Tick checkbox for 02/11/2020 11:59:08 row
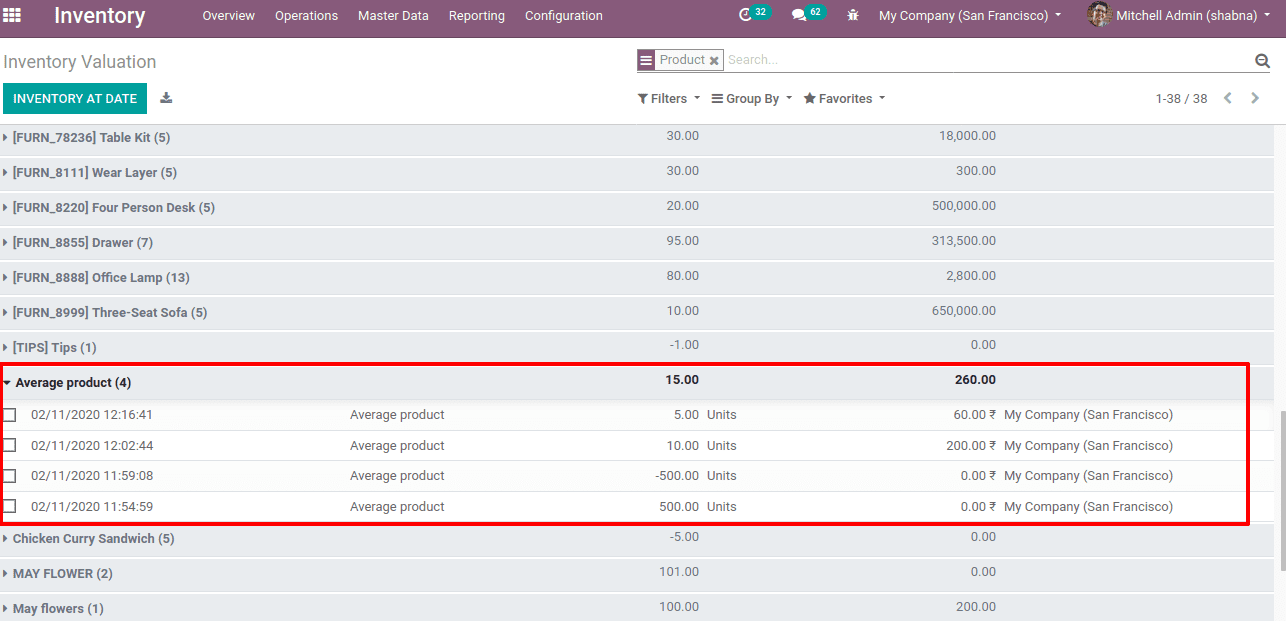Viewport: 1286px width, 621px height. coord(10,476)
